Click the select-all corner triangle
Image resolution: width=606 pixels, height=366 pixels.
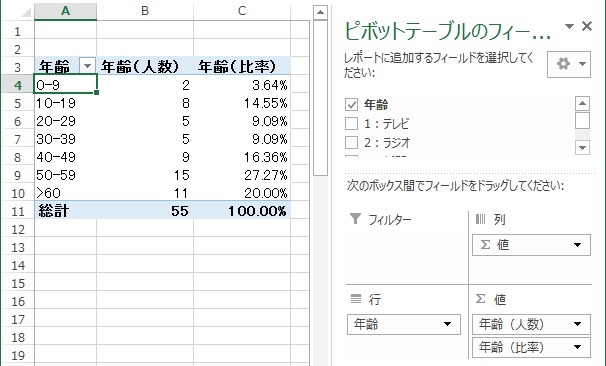[26, 12]
